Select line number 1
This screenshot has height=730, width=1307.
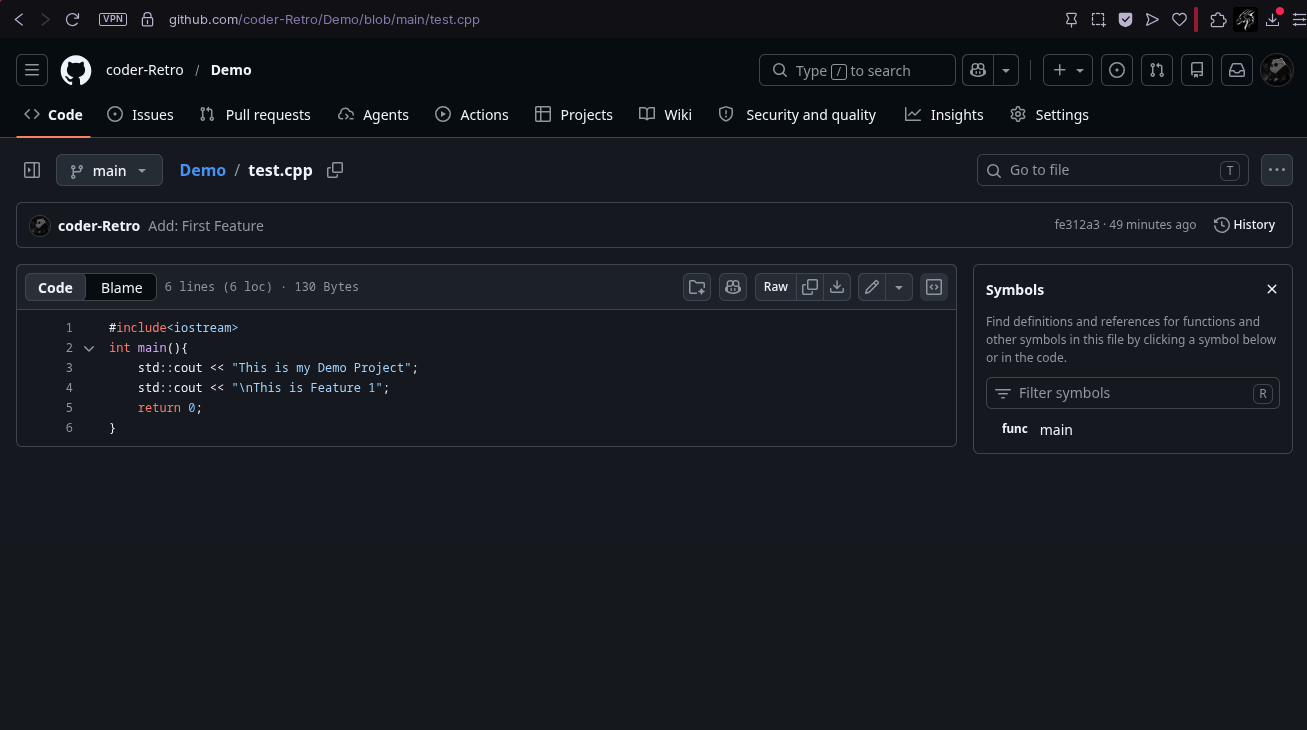[x=69, y=328]
